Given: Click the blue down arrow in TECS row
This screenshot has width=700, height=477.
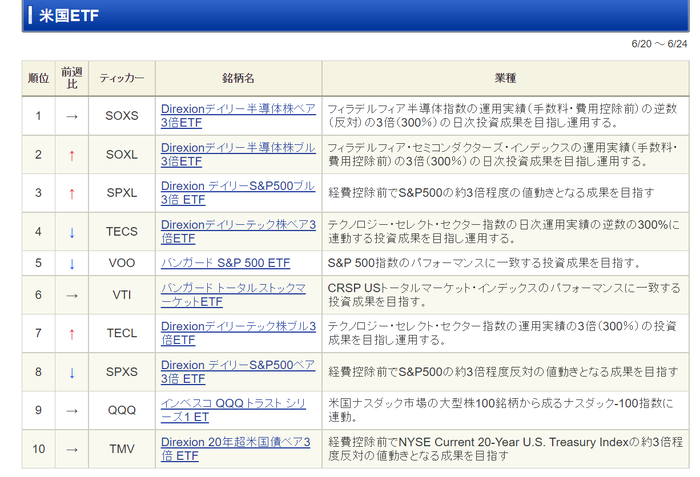Looking at the screenshot, I should [x=72, y=232].
